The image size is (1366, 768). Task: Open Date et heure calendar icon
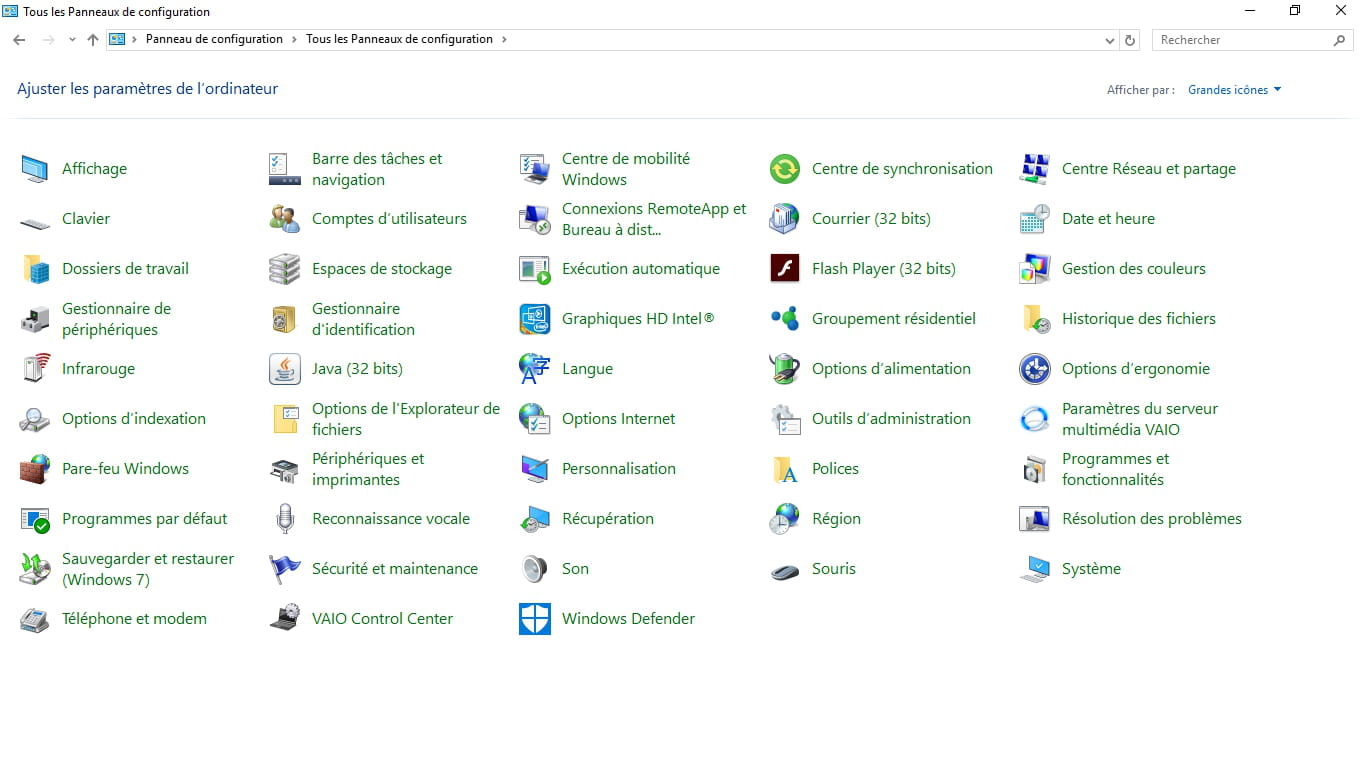[1035, 219]
